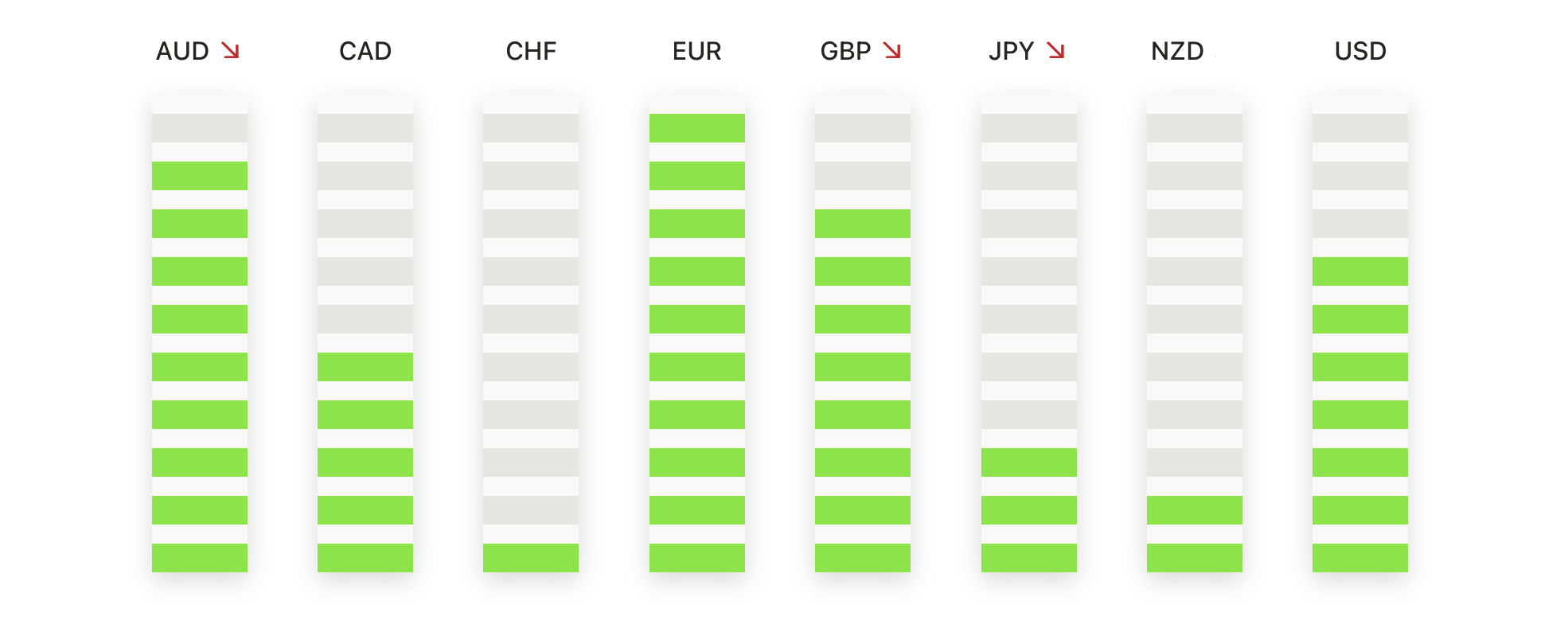Click the bottom green segment of NZD bar
This screenshot has width=1568, height=632.
tap(1194, 558)
